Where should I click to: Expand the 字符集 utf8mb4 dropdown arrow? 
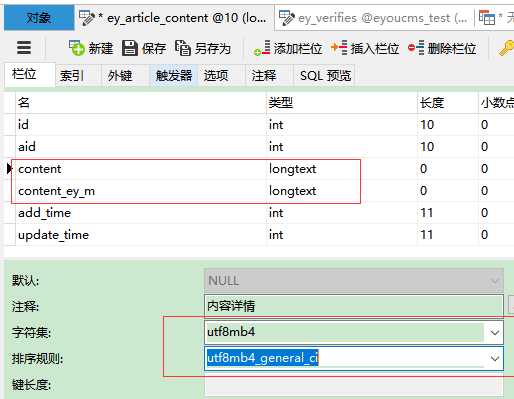[x=495, y=332]
